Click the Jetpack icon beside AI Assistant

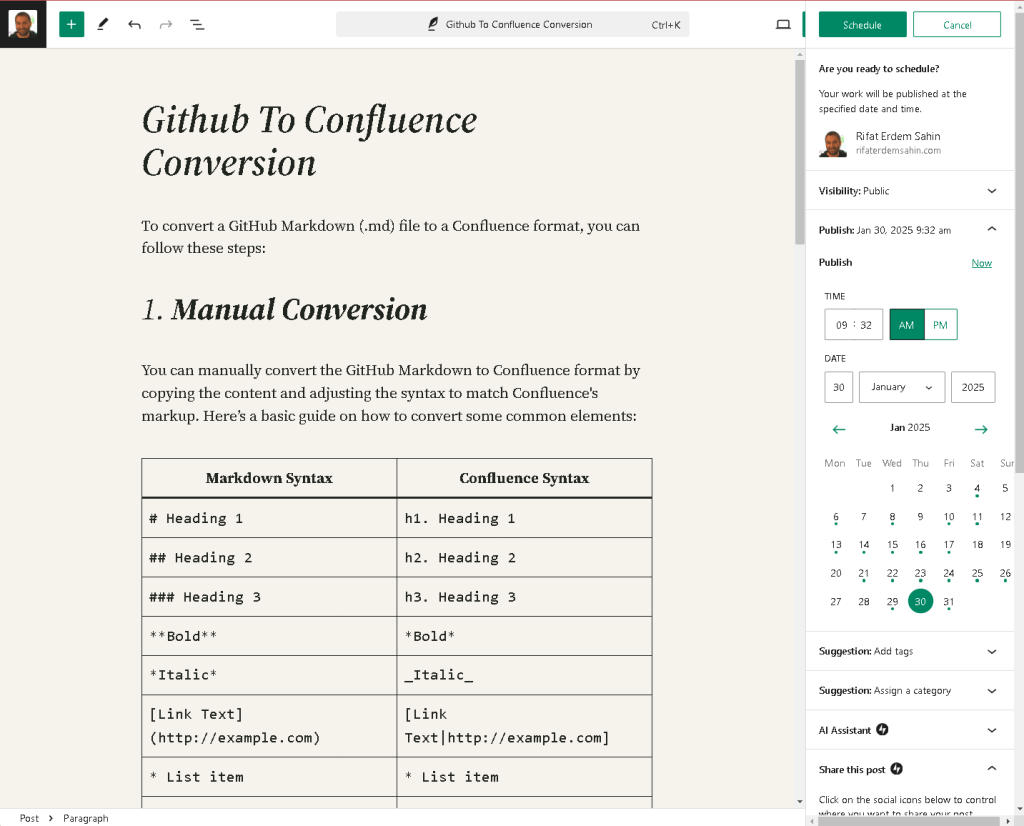[882, 729]
